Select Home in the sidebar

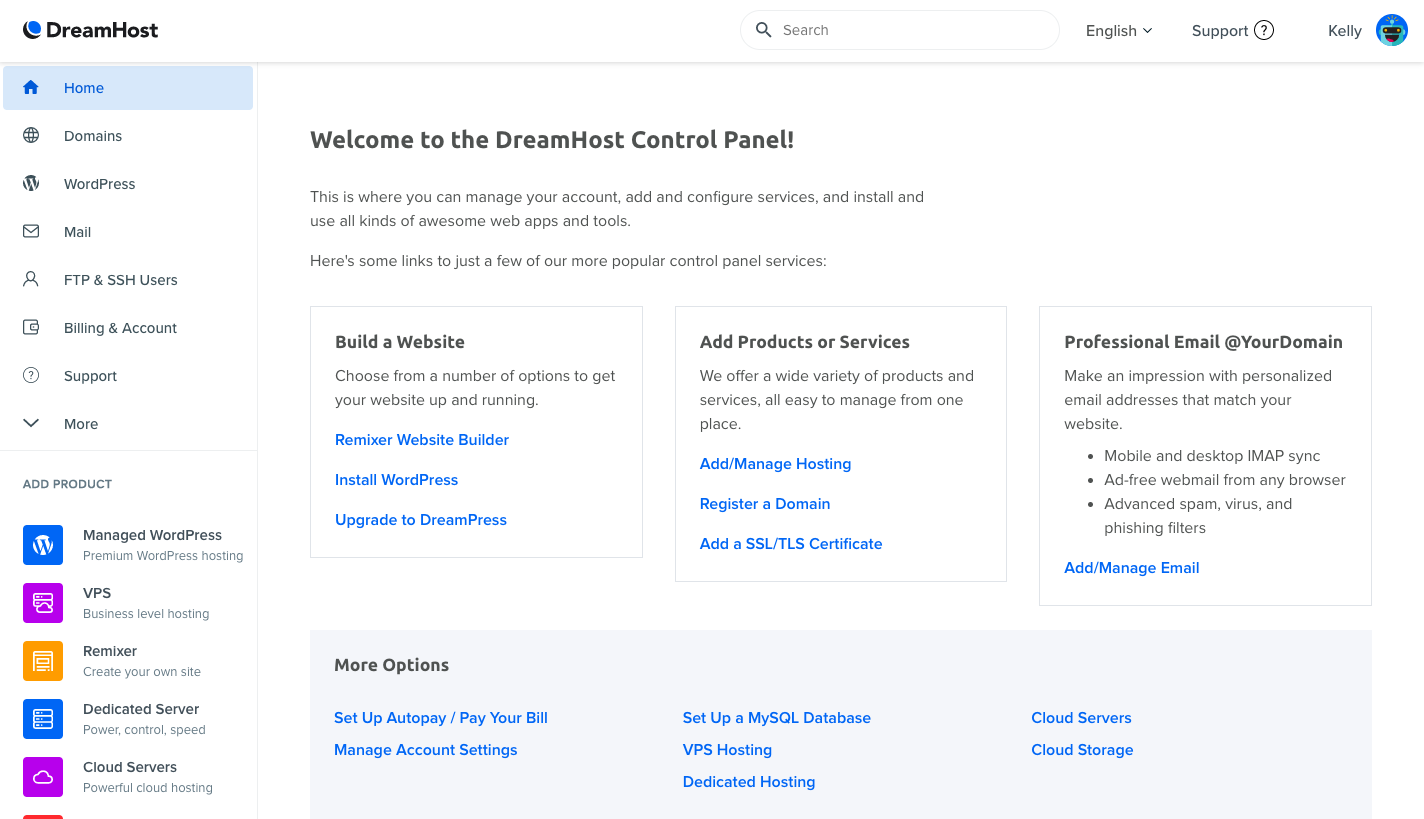pyautogui.click(x=128, y=88)
